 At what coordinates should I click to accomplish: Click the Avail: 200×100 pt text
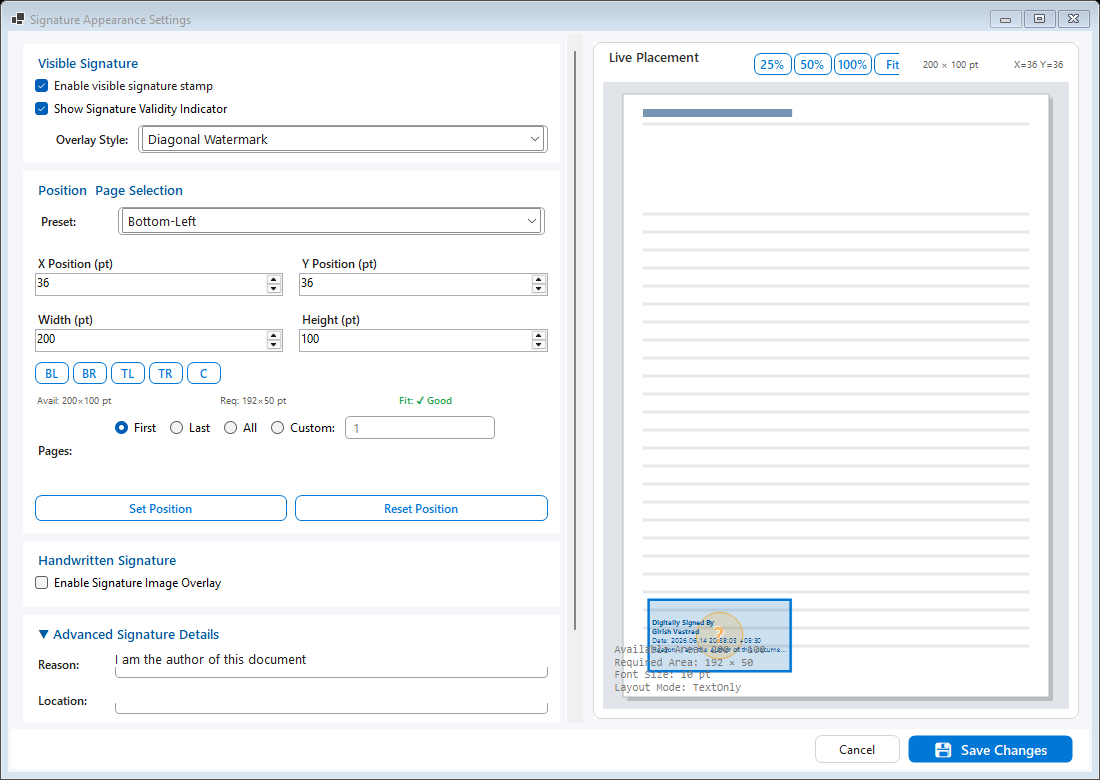click(x=74, y=401)
